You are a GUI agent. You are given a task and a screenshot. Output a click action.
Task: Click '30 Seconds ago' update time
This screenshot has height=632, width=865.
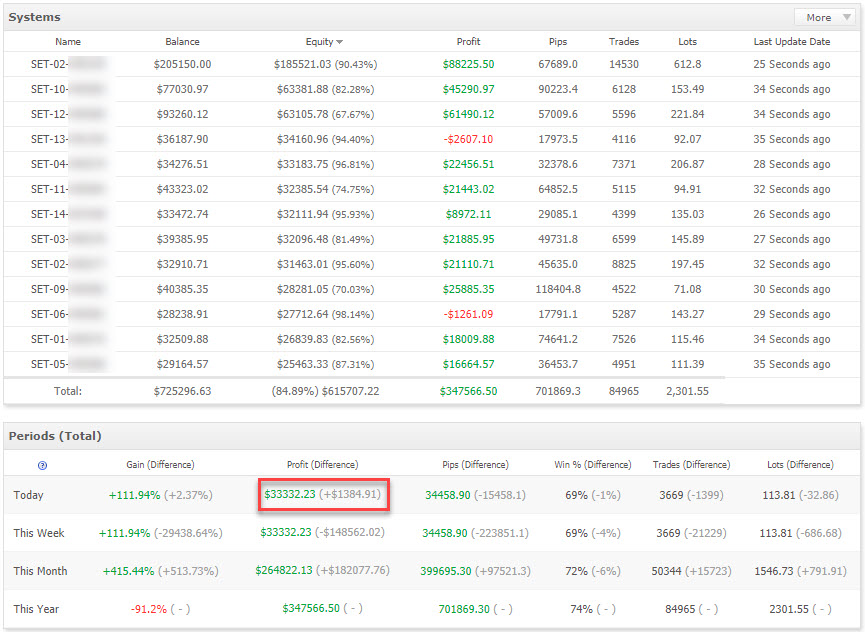(x=792, y=289)
